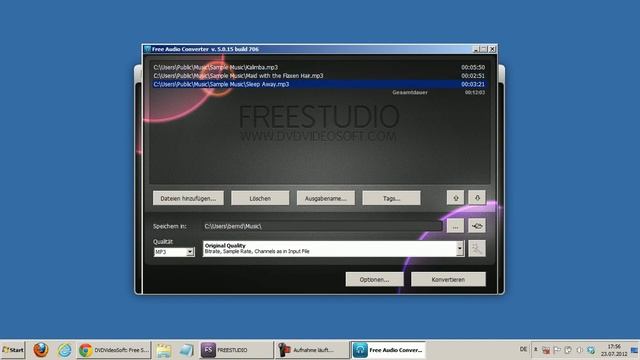Switch to the Aufnahme läuft taskbar window
This screenshot has width=640, height=360.
click(x=312, y=350)
